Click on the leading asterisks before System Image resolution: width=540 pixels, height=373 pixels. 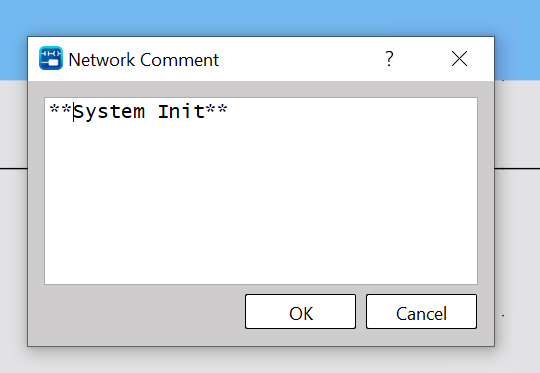click(x=61, y=110)
